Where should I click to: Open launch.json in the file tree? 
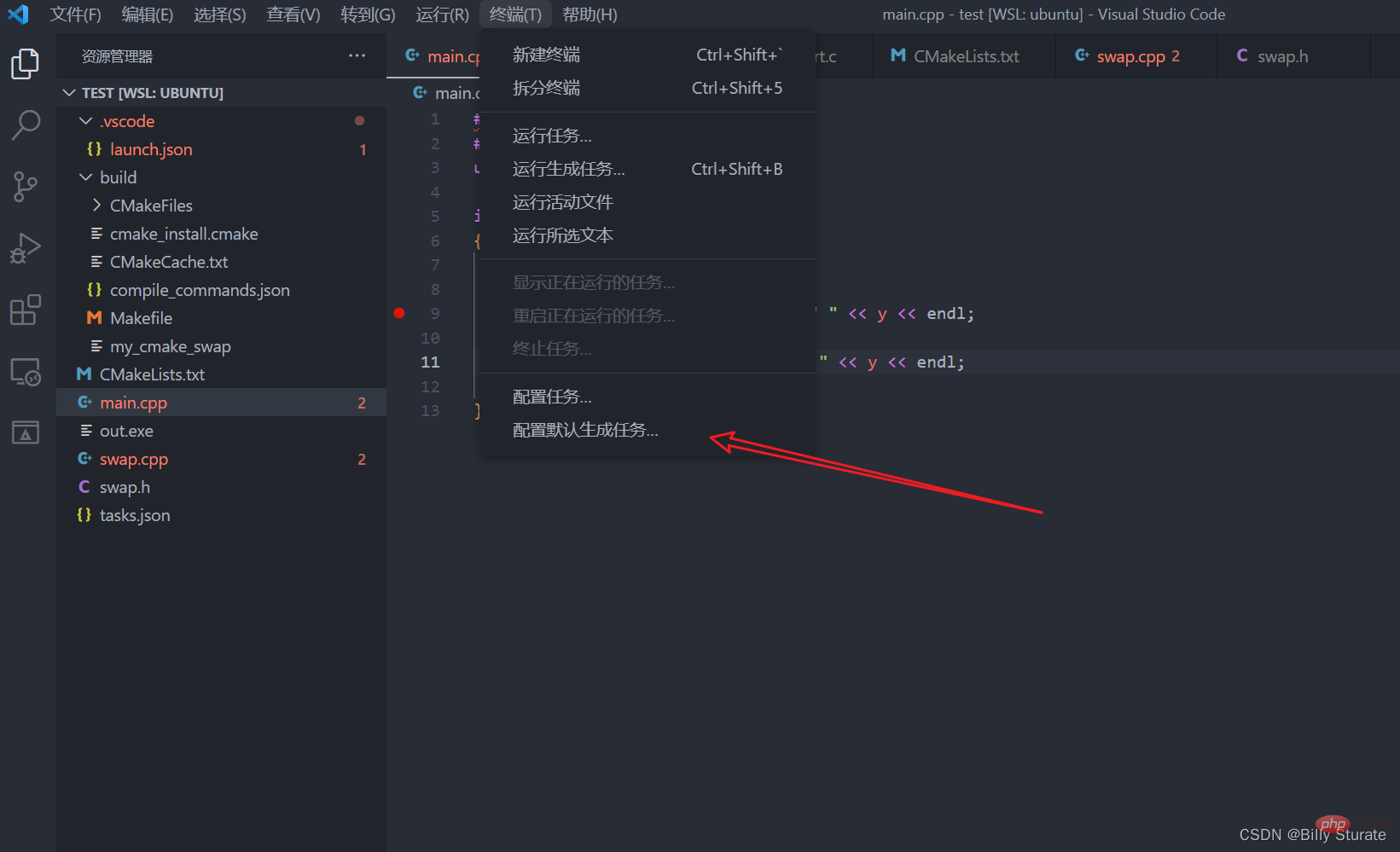click(151, 149)
